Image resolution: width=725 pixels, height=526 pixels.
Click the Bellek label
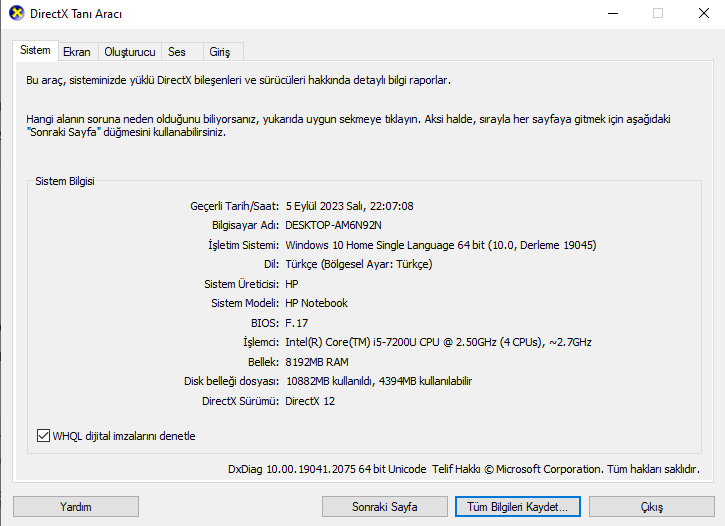(x=264, y=362)
